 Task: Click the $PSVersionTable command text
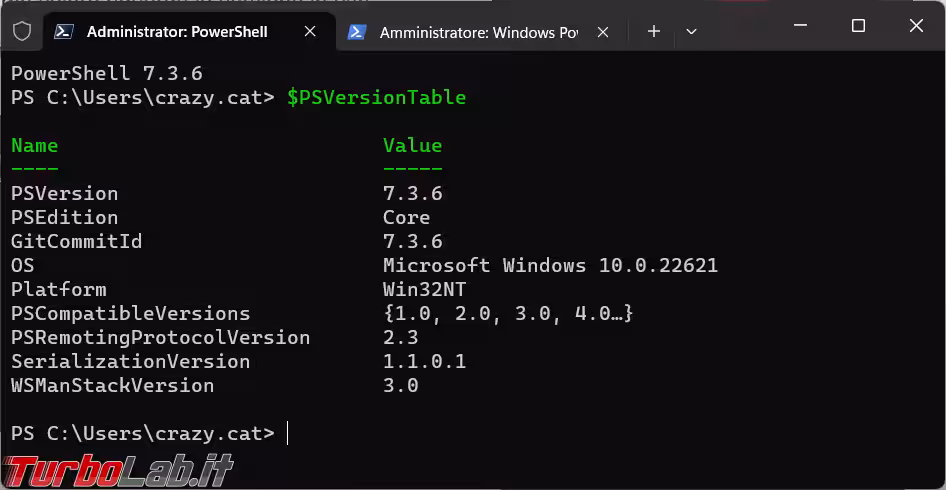tap(376, 98)
